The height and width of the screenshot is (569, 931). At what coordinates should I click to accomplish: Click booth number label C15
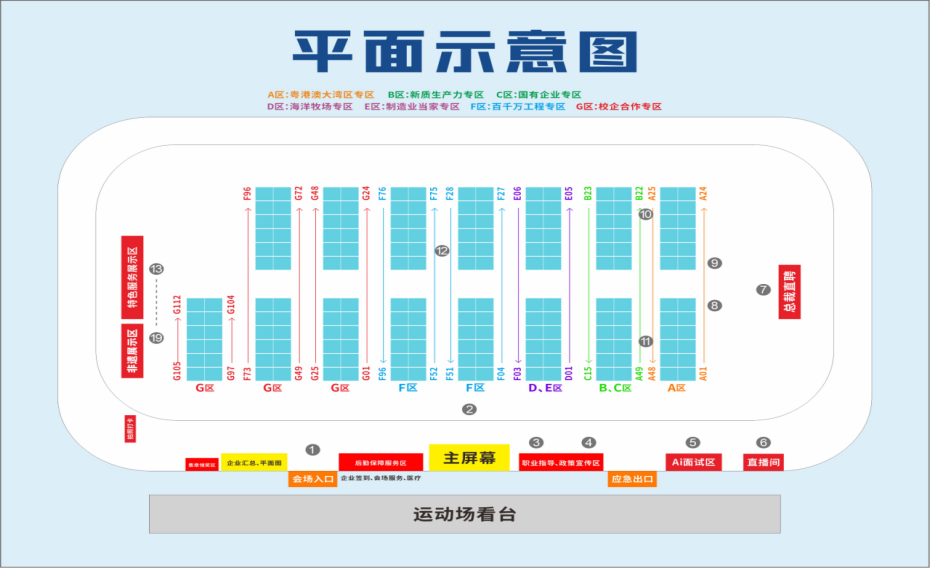click(588, 373)
